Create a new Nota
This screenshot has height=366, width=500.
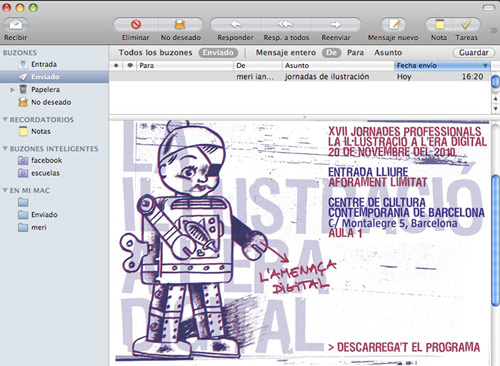tap(439, 24)
